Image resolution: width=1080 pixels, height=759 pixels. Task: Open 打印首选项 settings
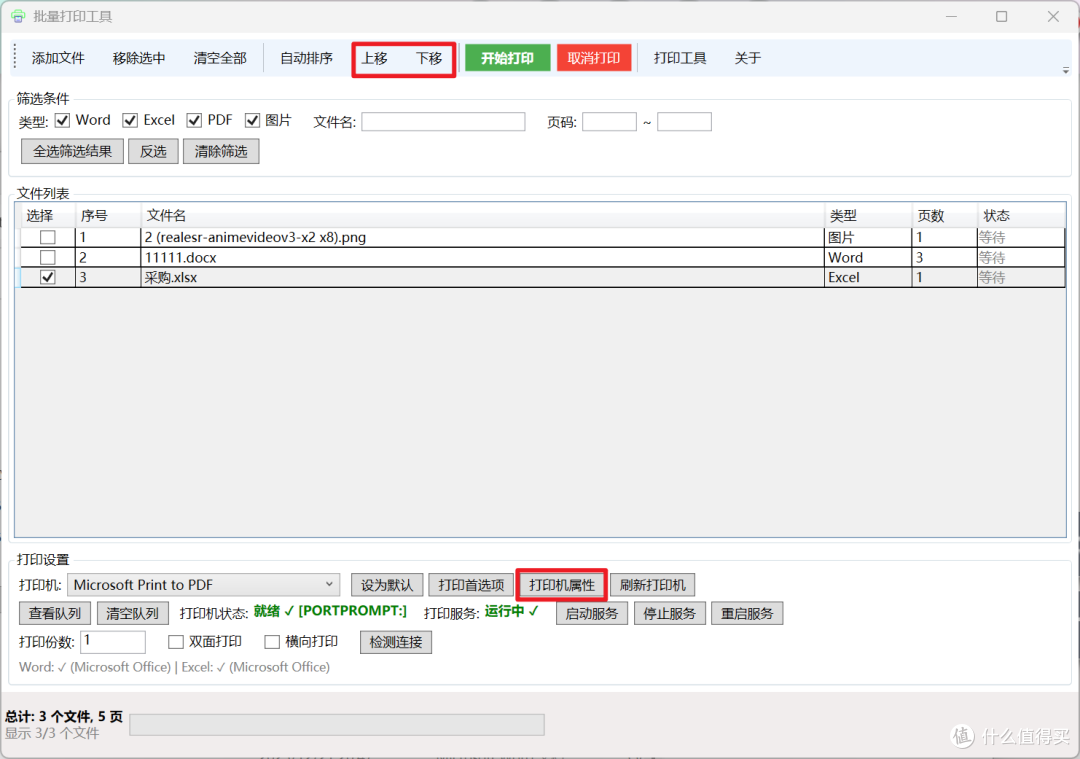(471, 585)
